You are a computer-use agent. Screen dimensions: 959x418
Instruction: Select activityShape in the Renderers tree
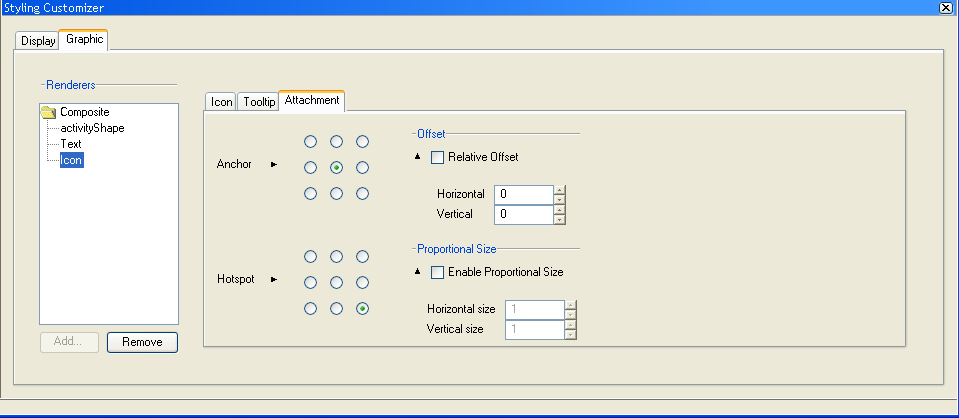(x=92, y=128)
